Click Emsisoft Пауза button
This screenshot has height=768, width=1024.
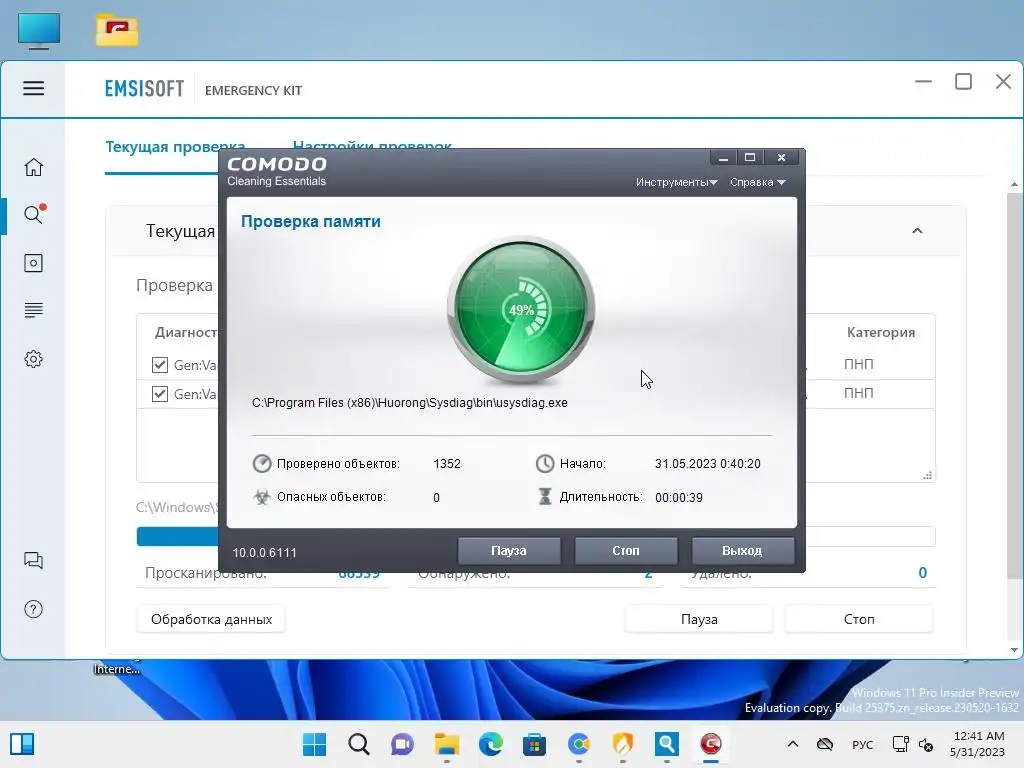(699, 619)
